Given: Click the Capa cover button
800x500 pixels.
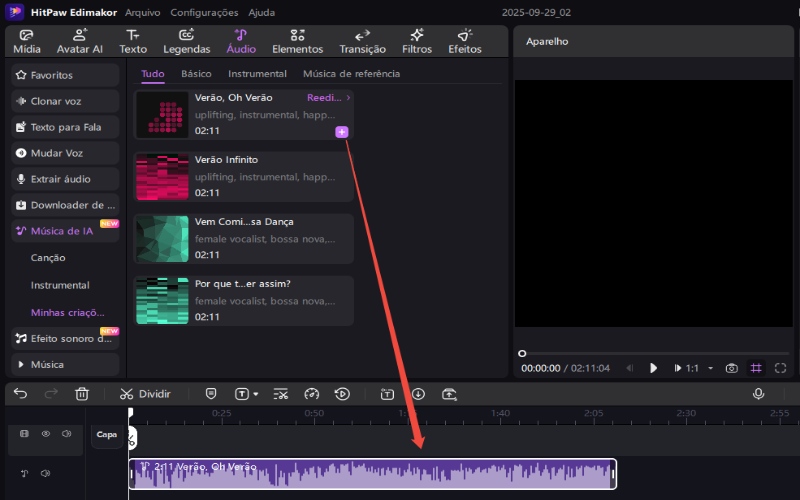Looking at the screenshot, I should click(107, 435).
